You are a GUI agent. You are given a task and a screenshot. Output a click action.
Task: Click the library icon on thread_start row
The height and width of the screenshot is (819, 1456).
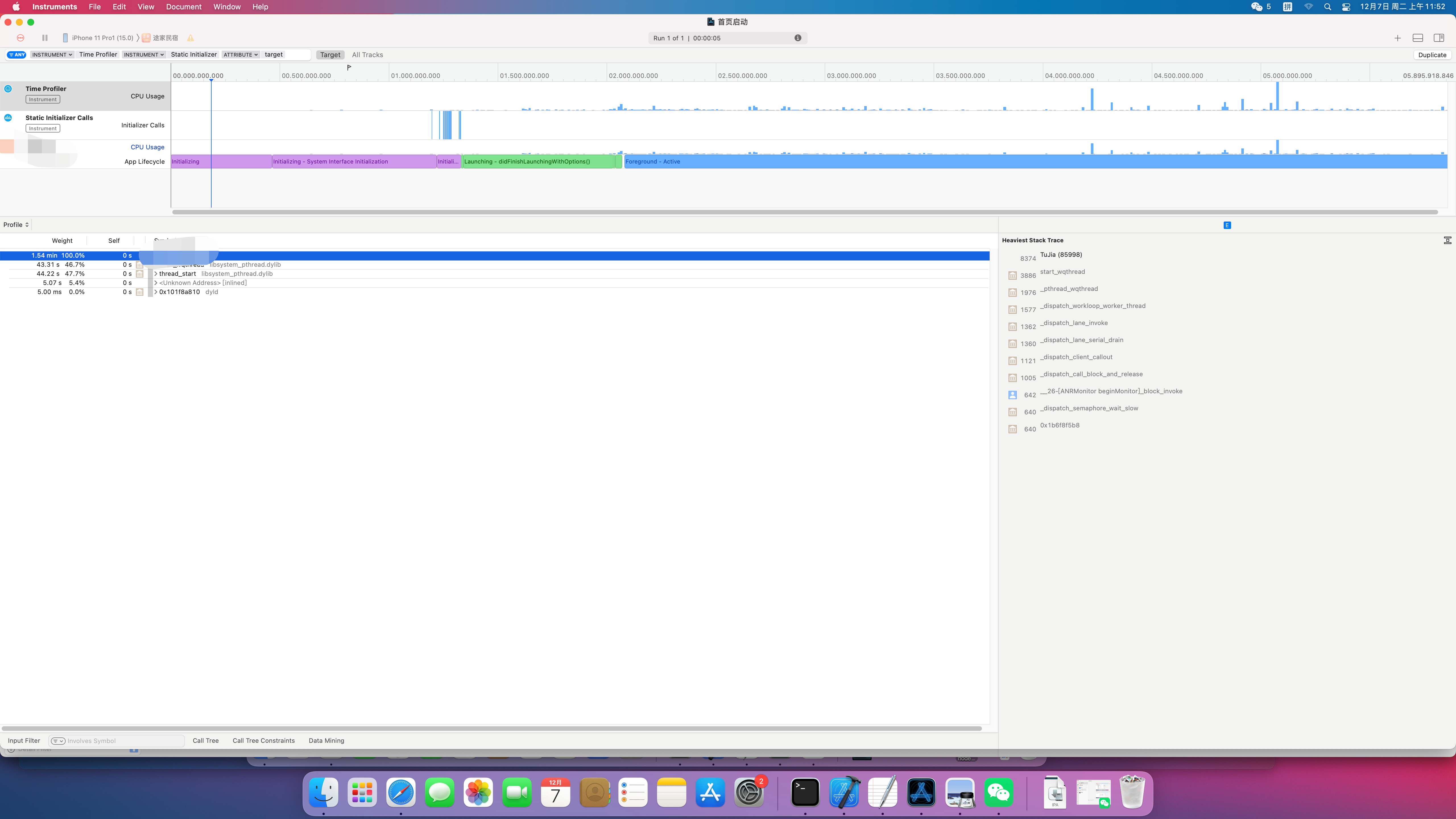140,274
